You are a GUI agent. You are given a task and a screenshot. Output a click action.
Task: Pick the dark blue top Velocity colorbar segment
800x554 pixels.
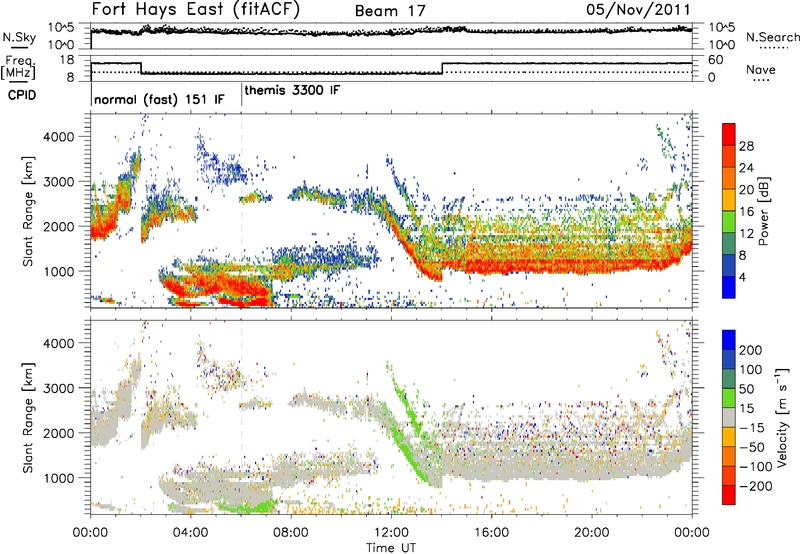[730, 344]
